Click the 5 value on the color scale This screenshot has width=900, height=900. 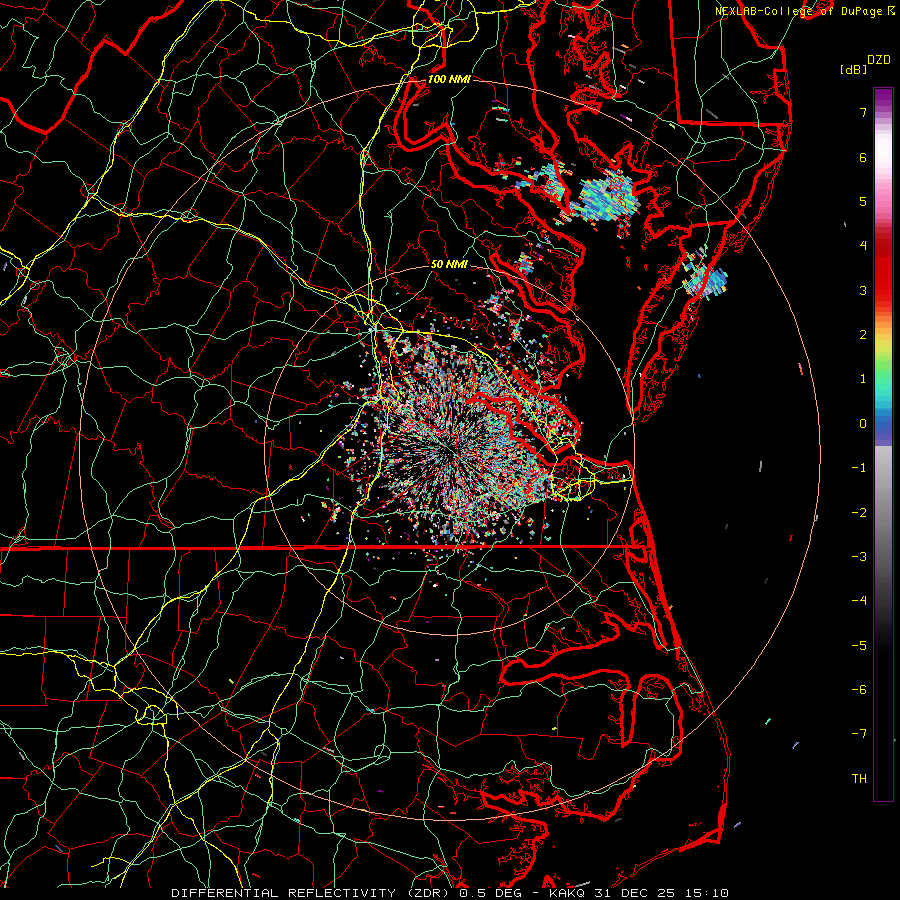[x=863, y=201]
